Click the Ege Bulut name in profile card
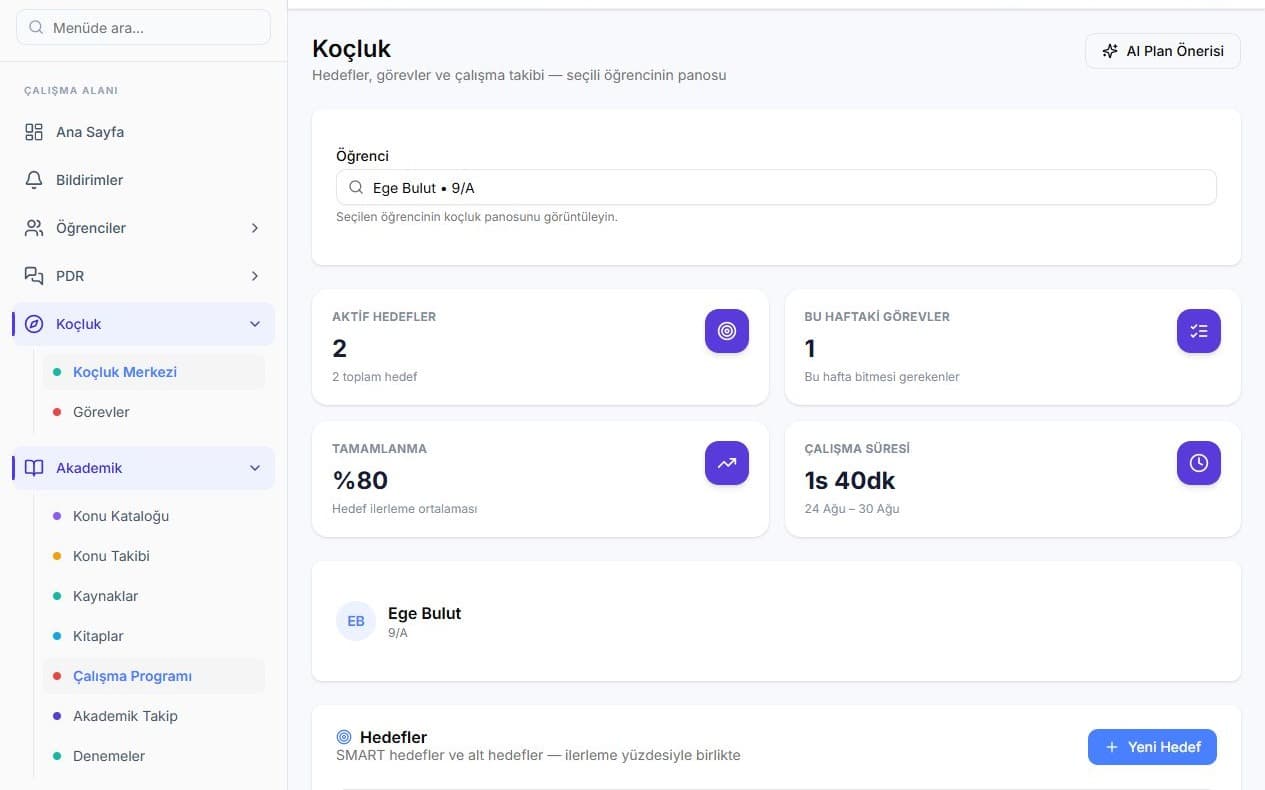Image resolution: width=1265 pixels, height=790 pixels. (x=425, y=613)
